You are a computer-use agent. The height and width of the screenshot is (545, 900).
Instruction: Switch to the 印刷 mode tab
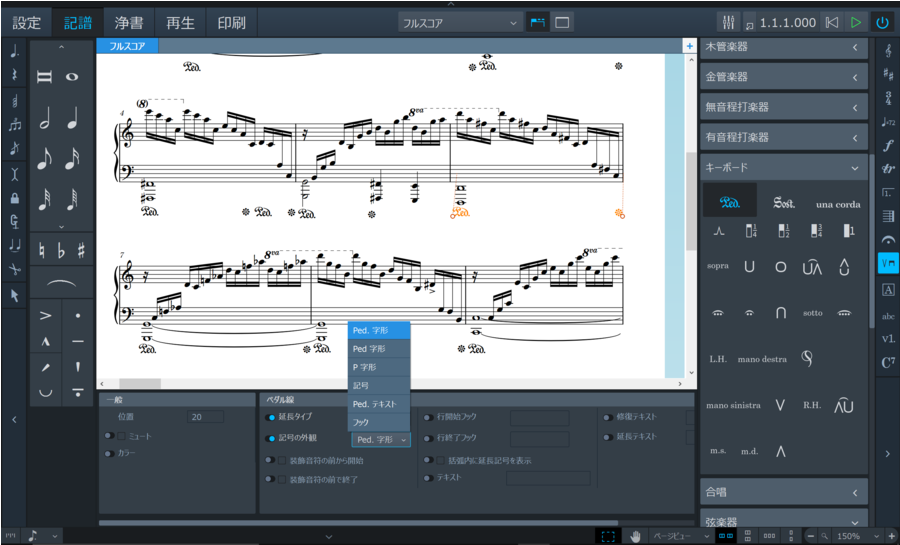[x=231, y=23]
